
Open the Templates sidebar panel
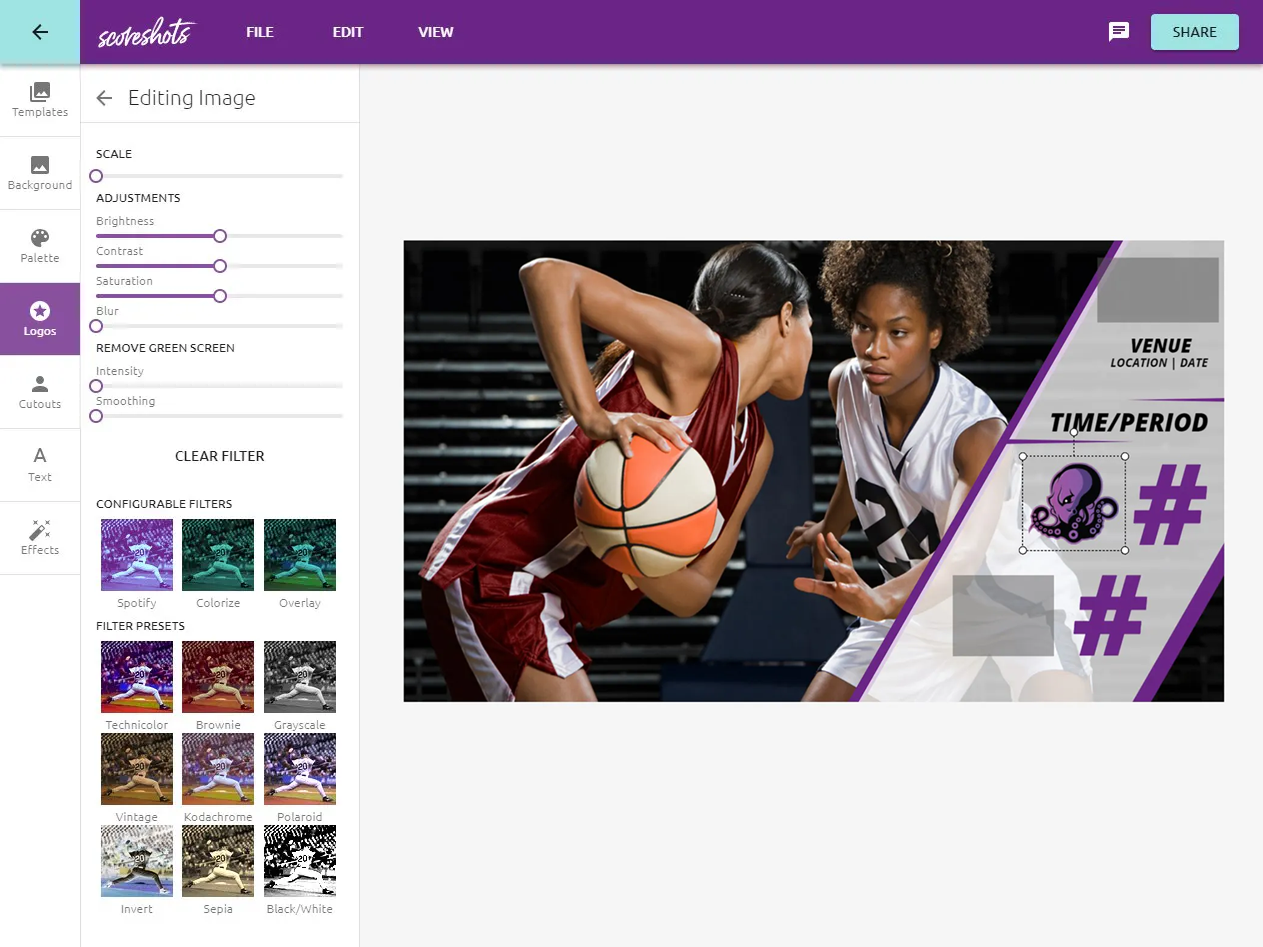tap(40, 100)
